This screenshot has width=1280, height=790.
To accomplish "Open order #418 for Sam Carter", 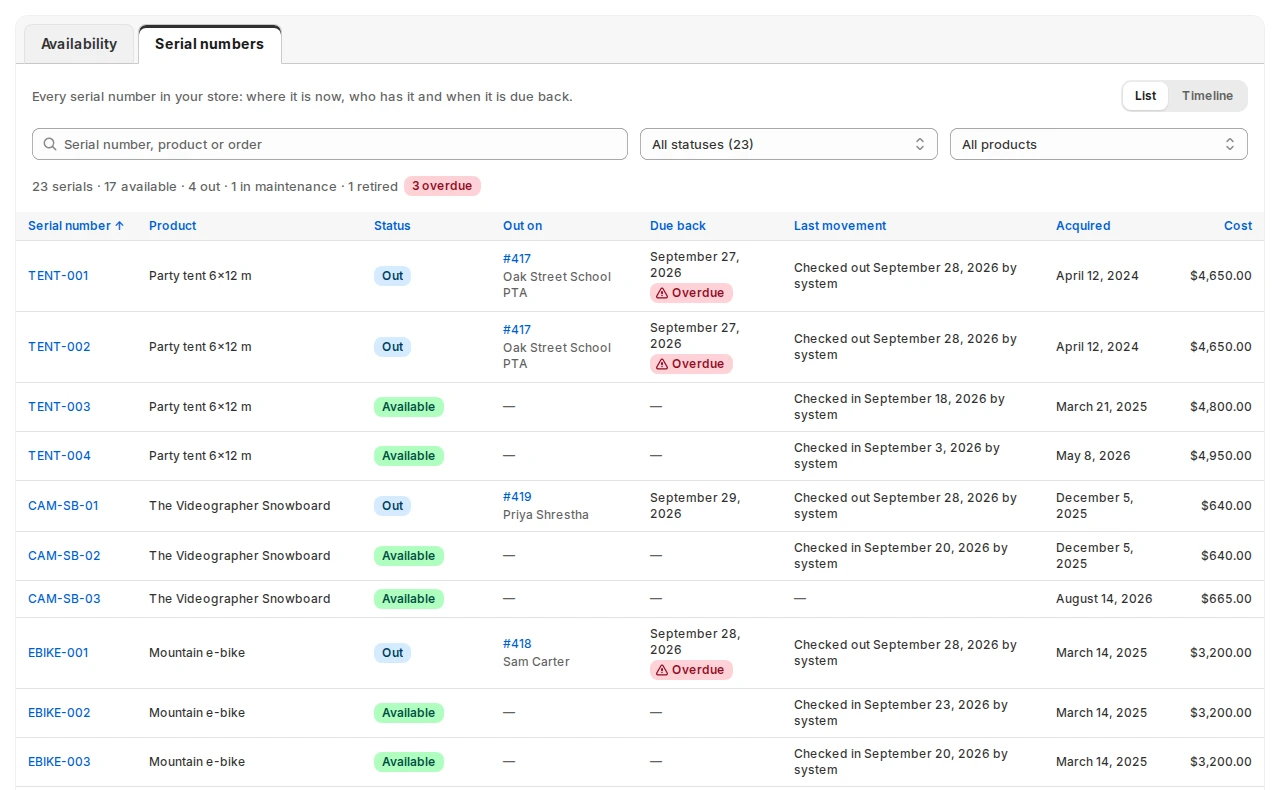I will 517,644.
